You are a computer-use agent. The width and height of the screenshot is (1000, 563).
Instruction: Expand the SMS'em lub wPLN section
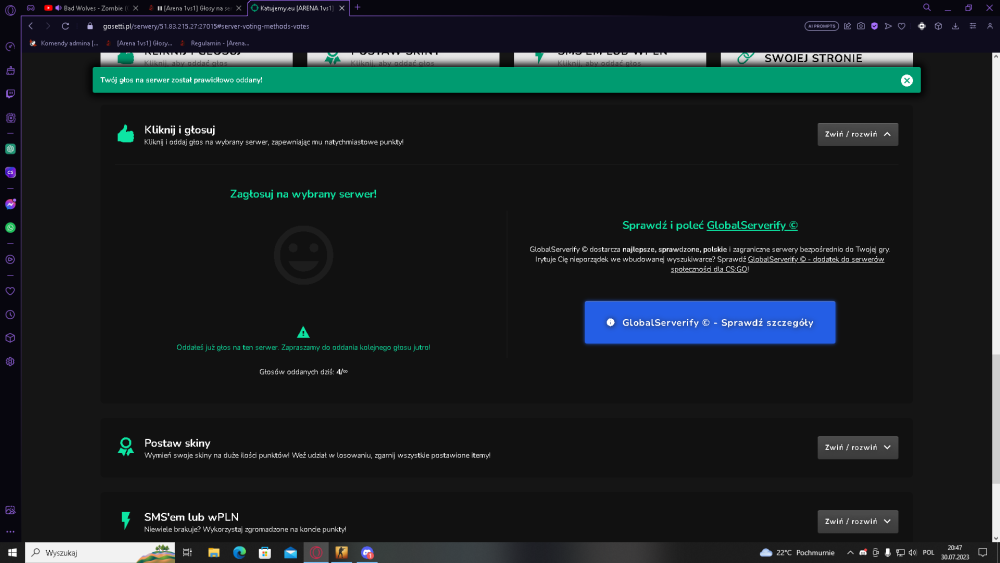pyautogui.click(x=858, y=522)
